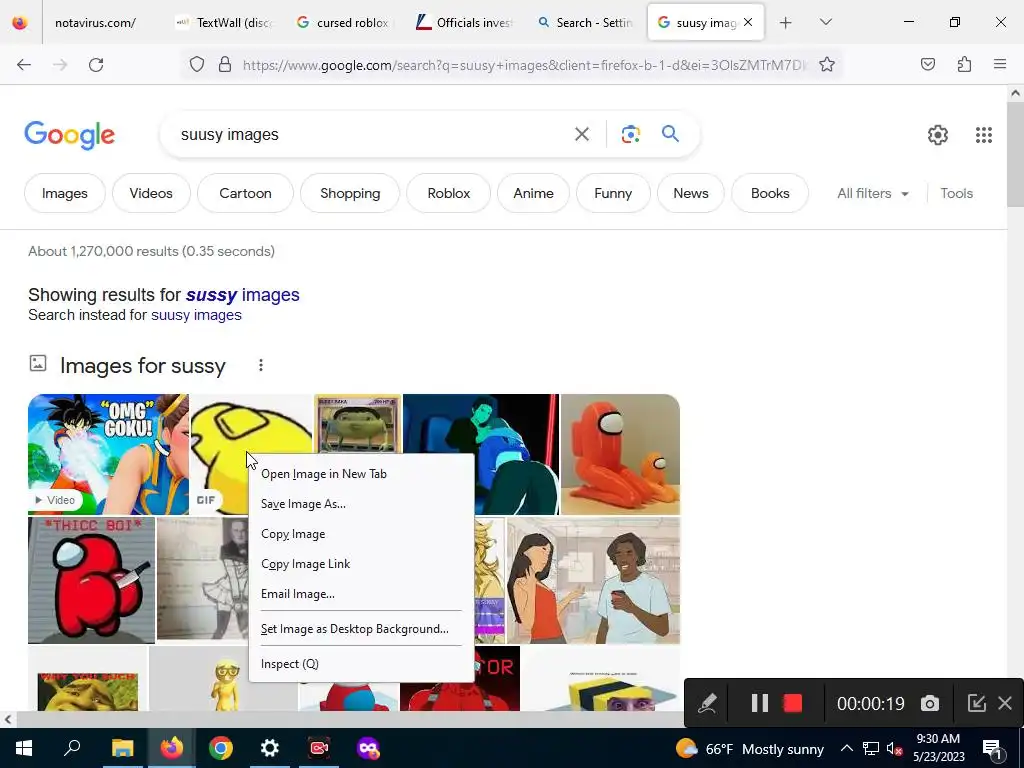Clear the search box with the X icon
1024x768 pixels.
tap(581, 135)
